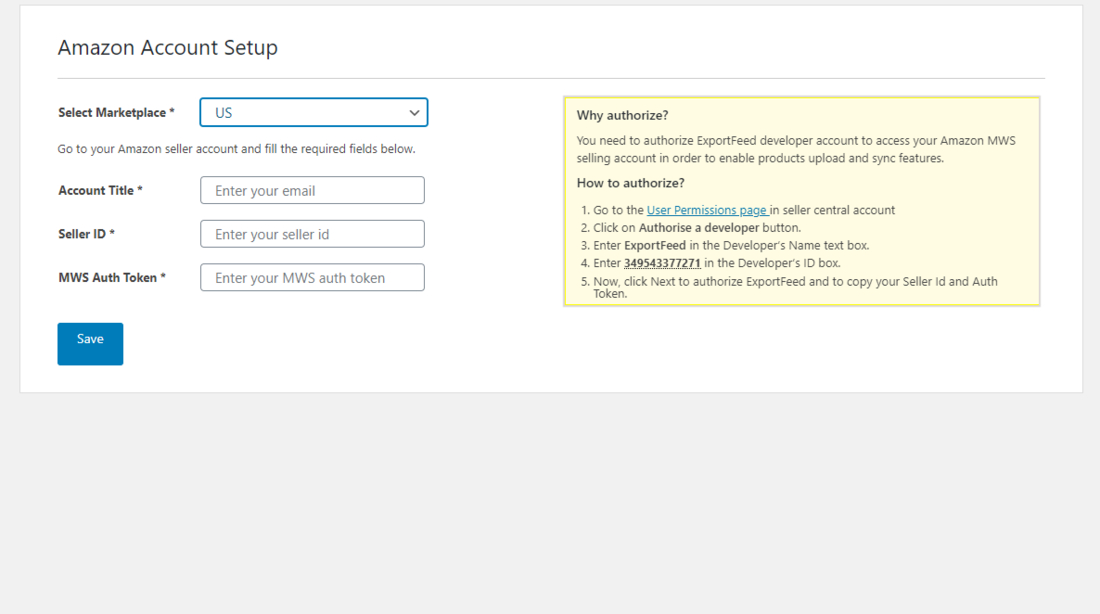The width and height of the screenshot is (1100, 614).
Task: Click the MWS Auth Token input field
Action: click(x=312, y=278)
